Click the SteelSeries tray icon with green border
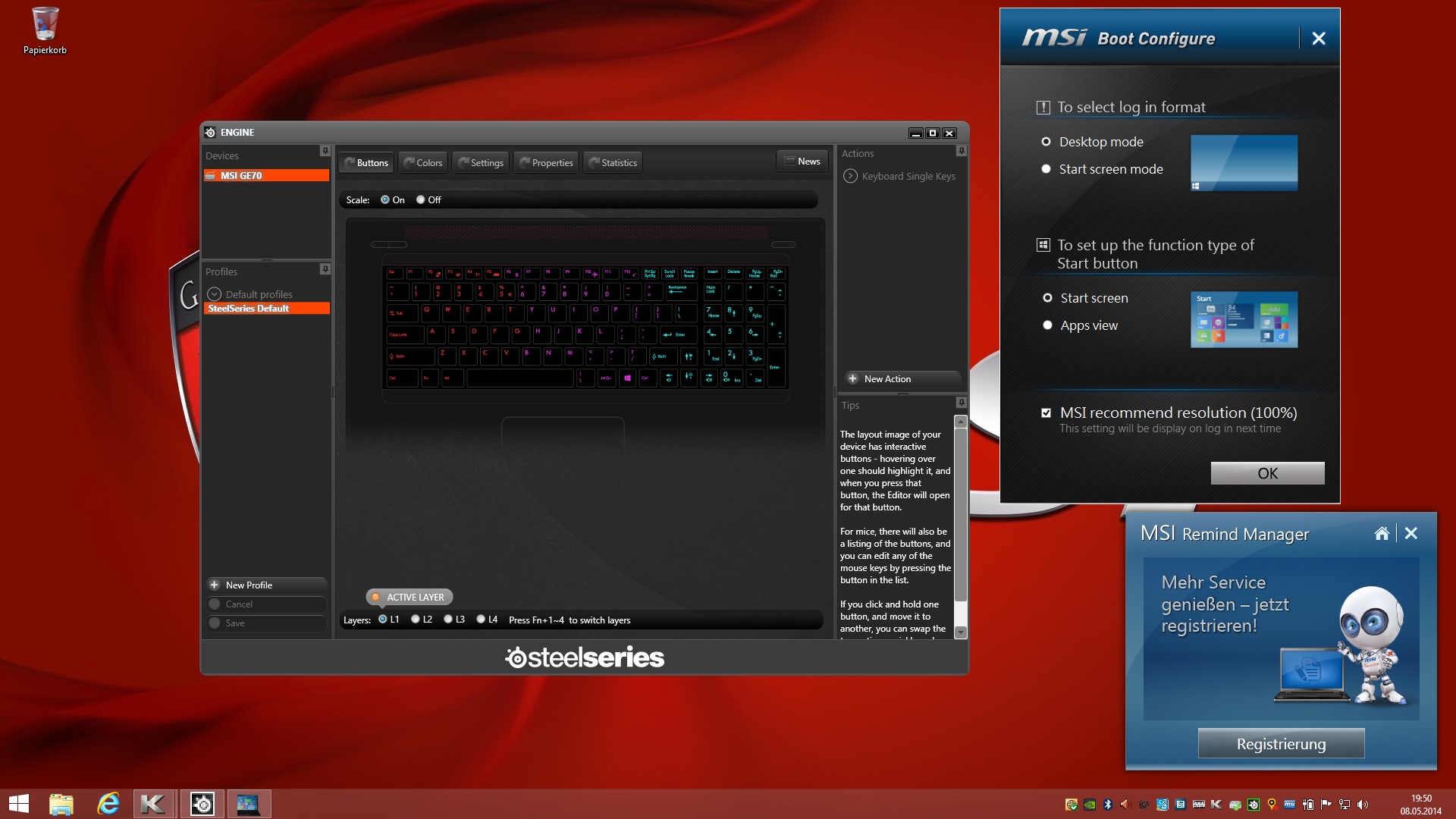 [x=1254, y=805]
